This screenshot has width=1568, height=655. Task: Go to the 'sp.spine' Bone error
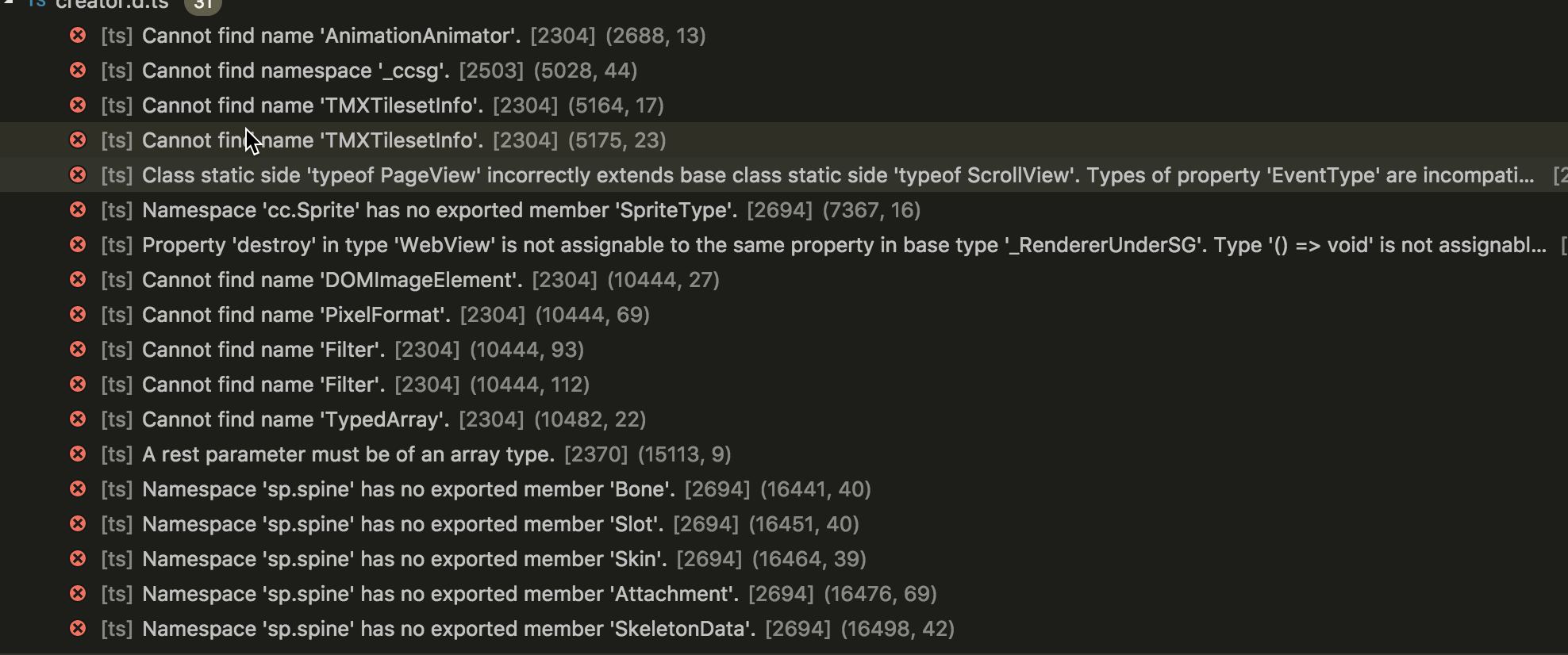(x=408, y=489)
